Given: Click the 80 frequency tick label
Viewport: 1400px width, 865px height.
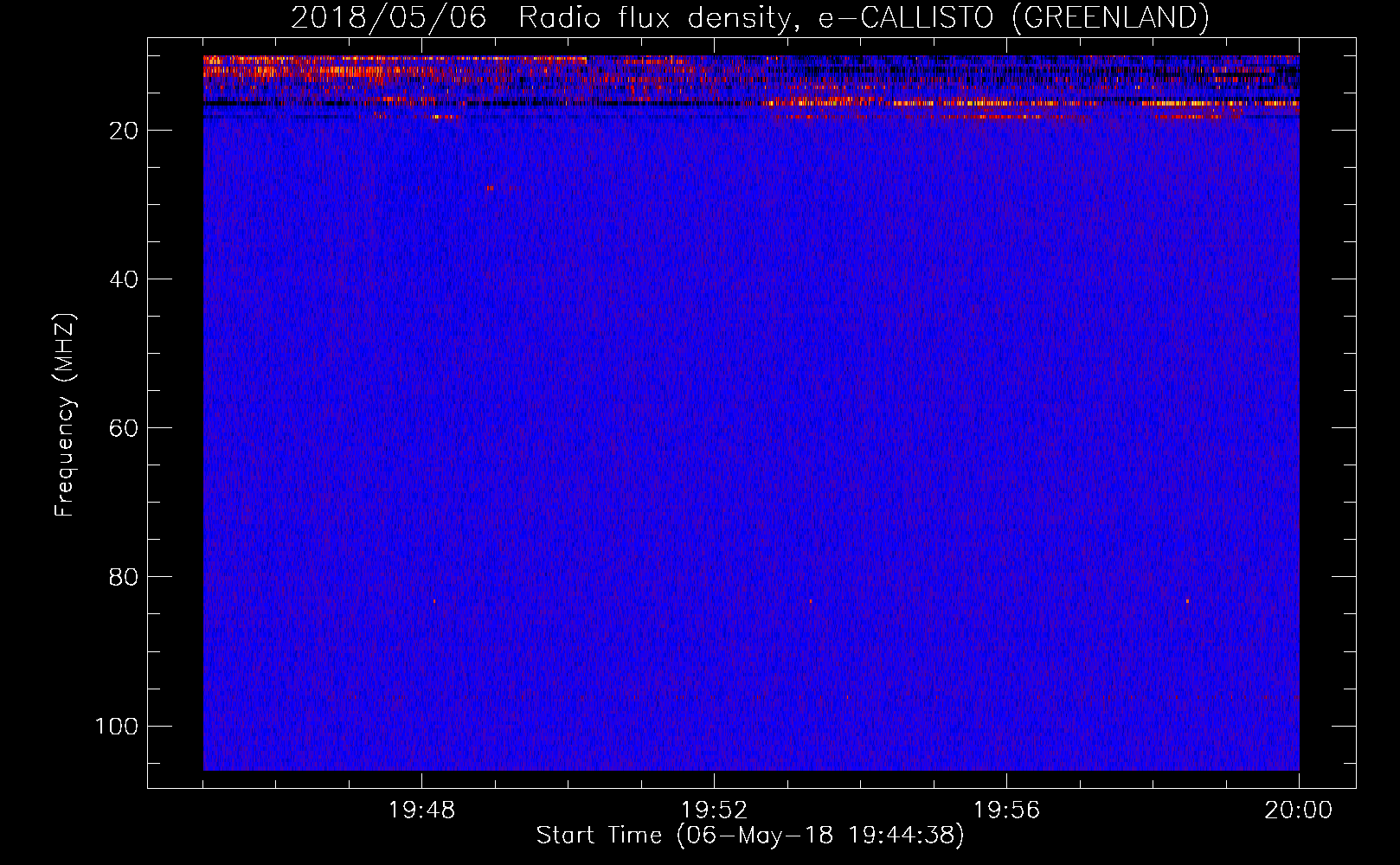Looking at the screenshot, I should click(124, 577).
